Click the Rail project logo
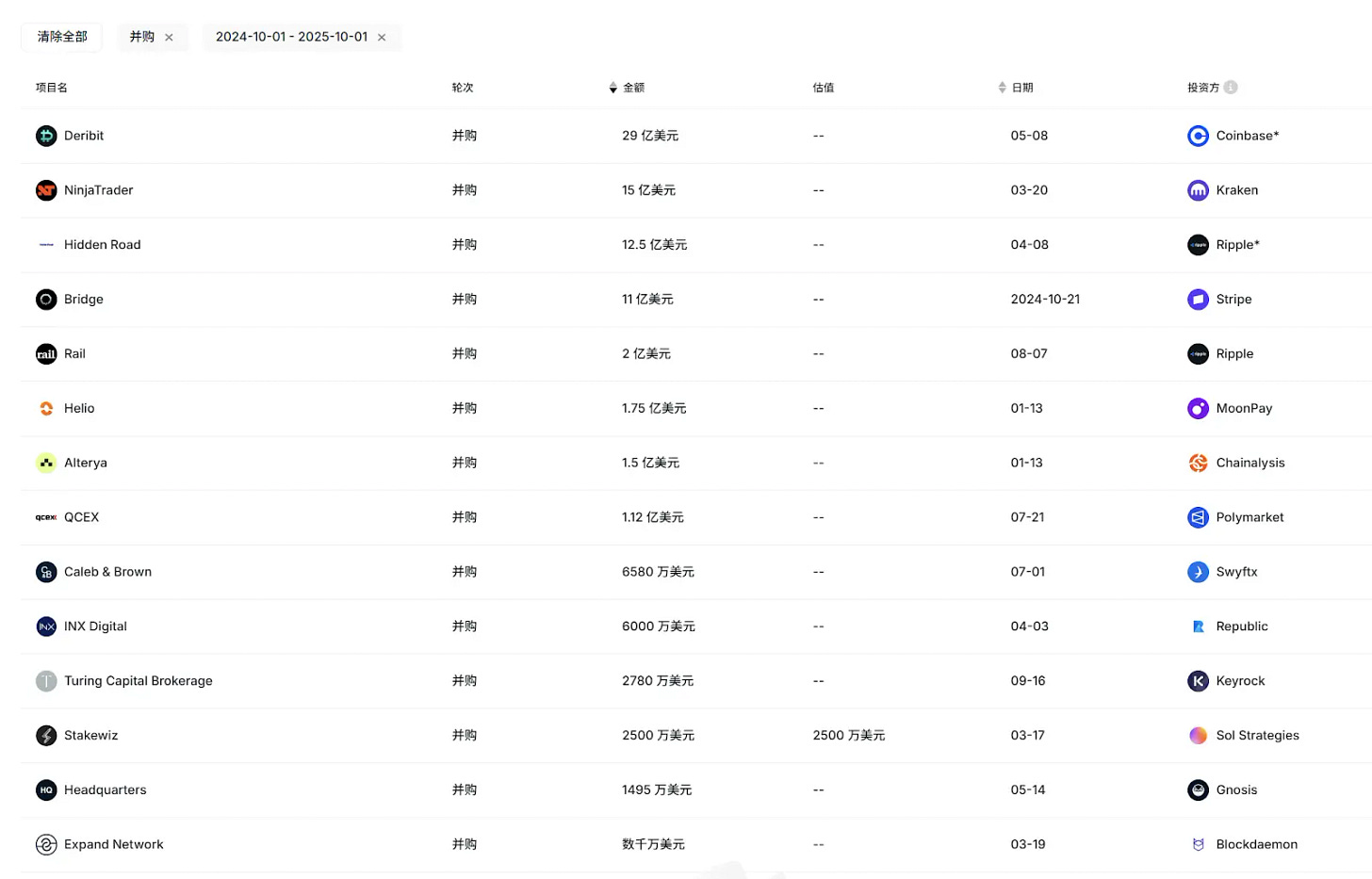 coord(46,354)
